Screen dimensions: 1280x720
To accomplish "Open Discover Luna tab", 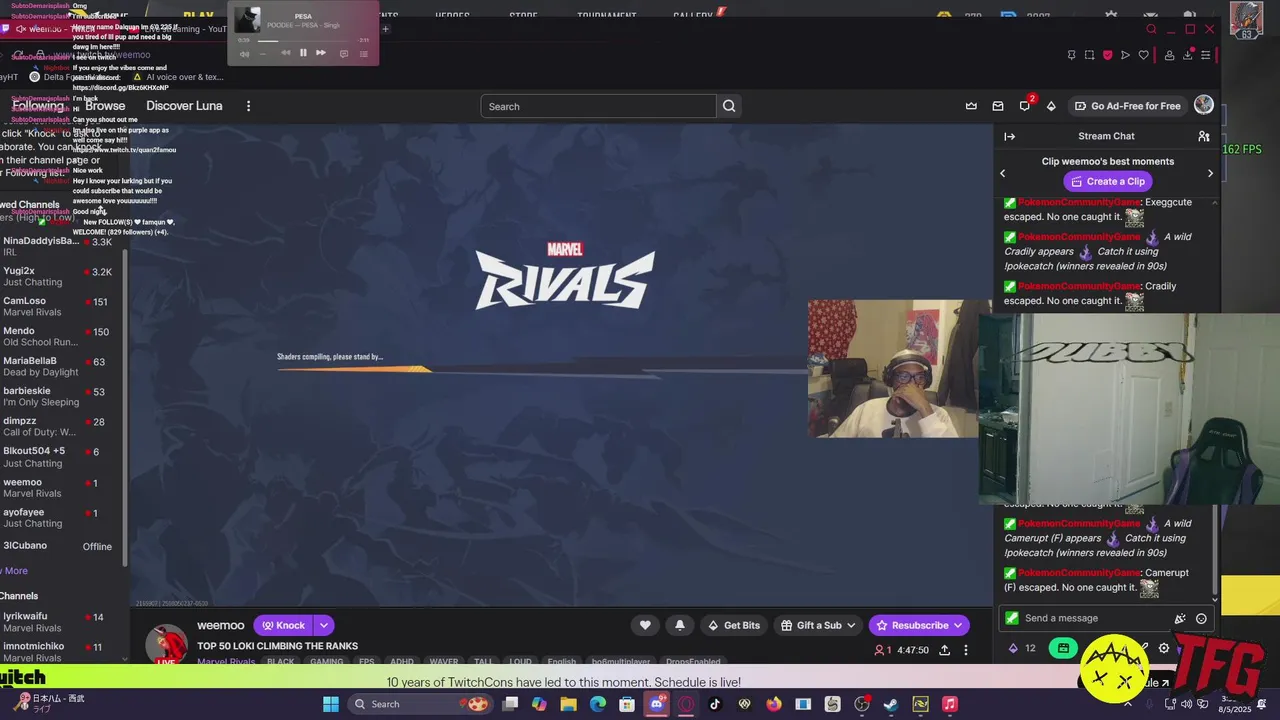I will tap(184, 106).
